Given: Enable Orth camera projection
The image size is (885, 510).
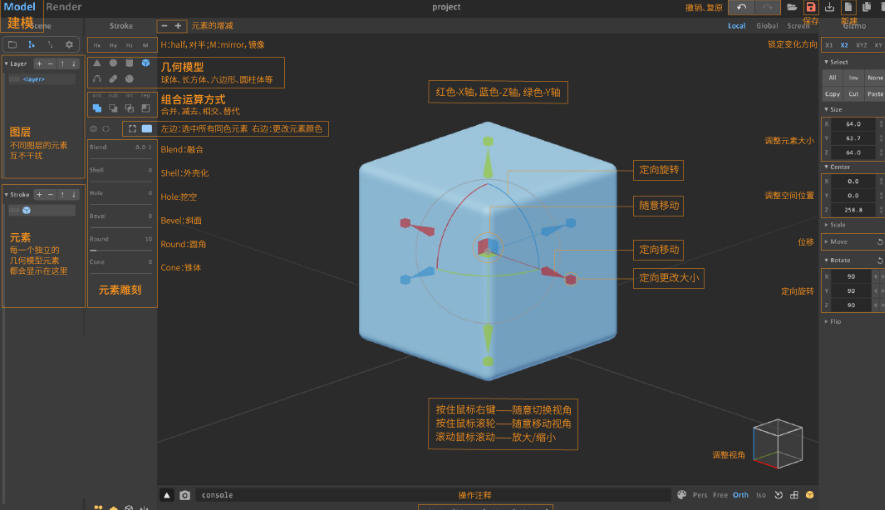Looking at the screenshot, I should coord(740,495).
